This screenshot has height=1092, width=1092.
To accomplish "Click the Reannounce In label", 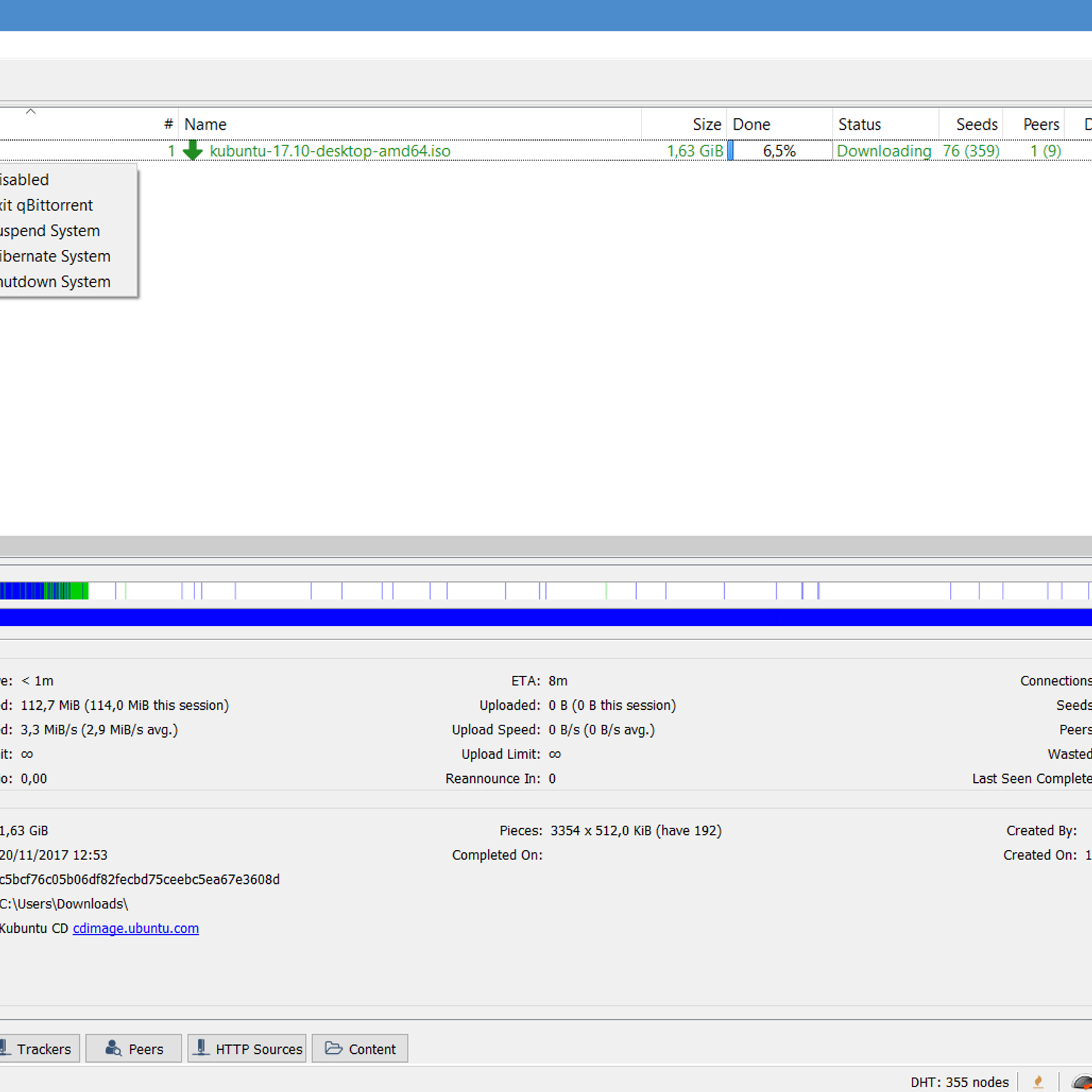I will click(493, 779).
